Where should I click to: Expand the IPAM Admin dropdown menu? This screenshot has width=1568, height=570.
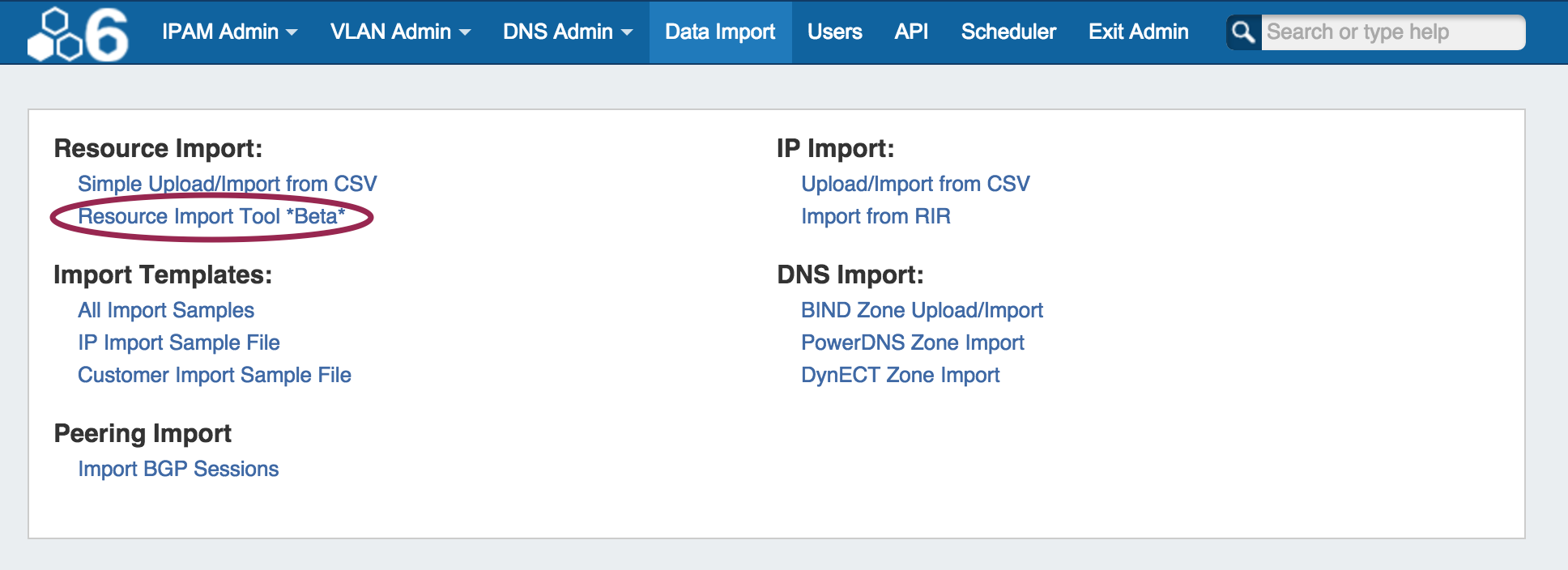coord(229,32)
